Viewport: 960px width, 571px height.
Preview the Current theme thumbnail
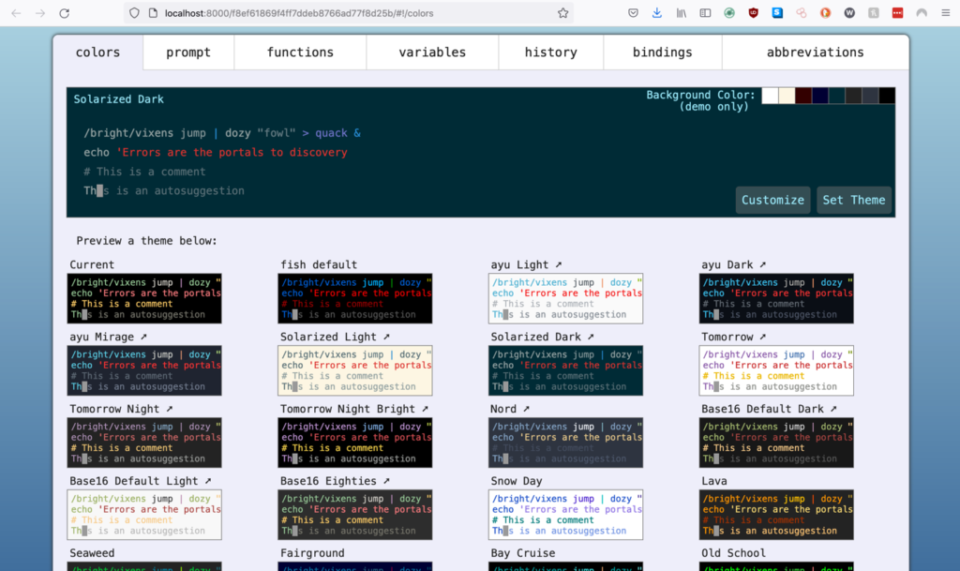click(x=144, y=299)
